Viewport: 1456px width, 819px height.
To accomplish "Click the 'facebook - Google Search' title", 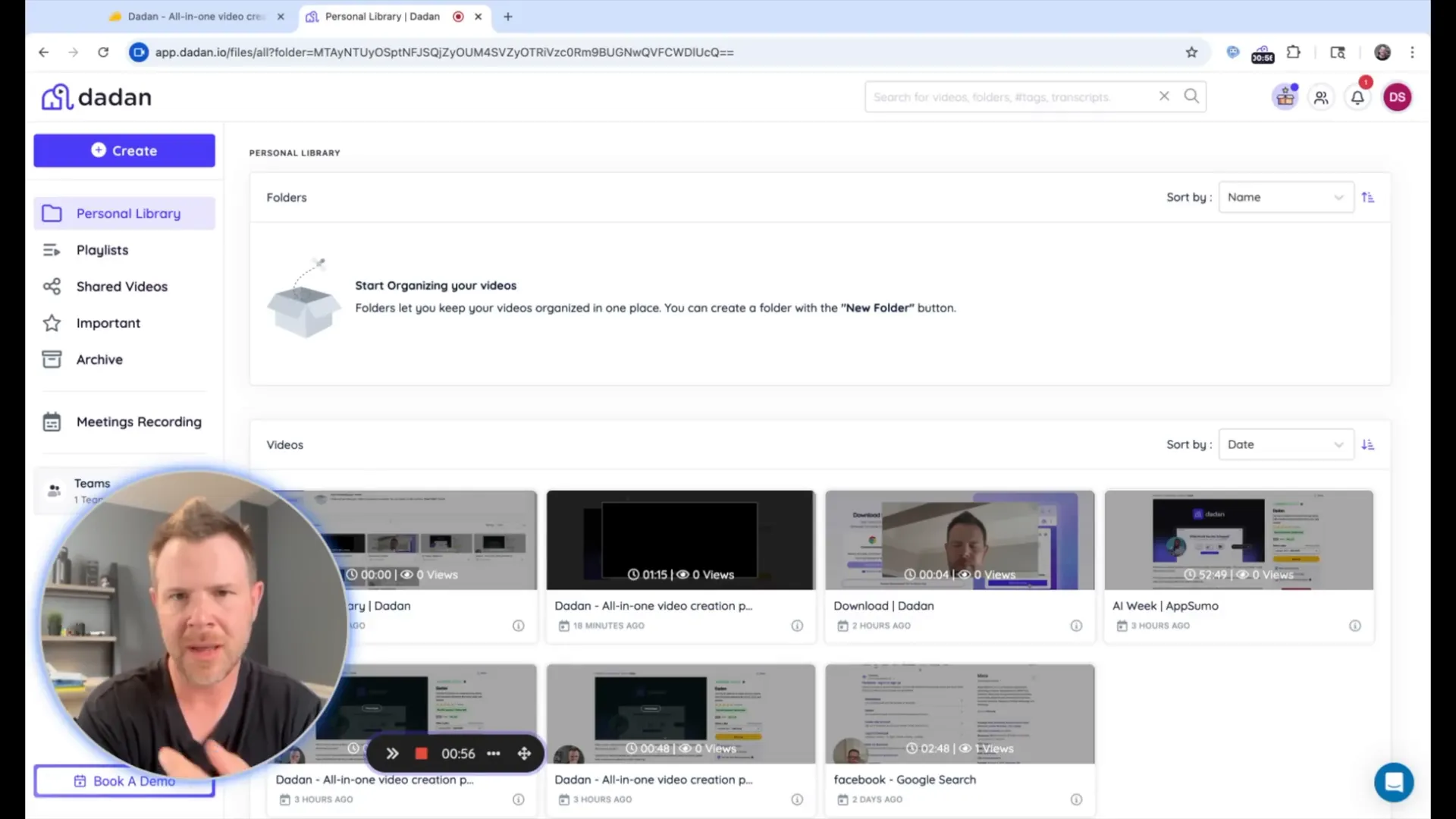I will (905, 779).
